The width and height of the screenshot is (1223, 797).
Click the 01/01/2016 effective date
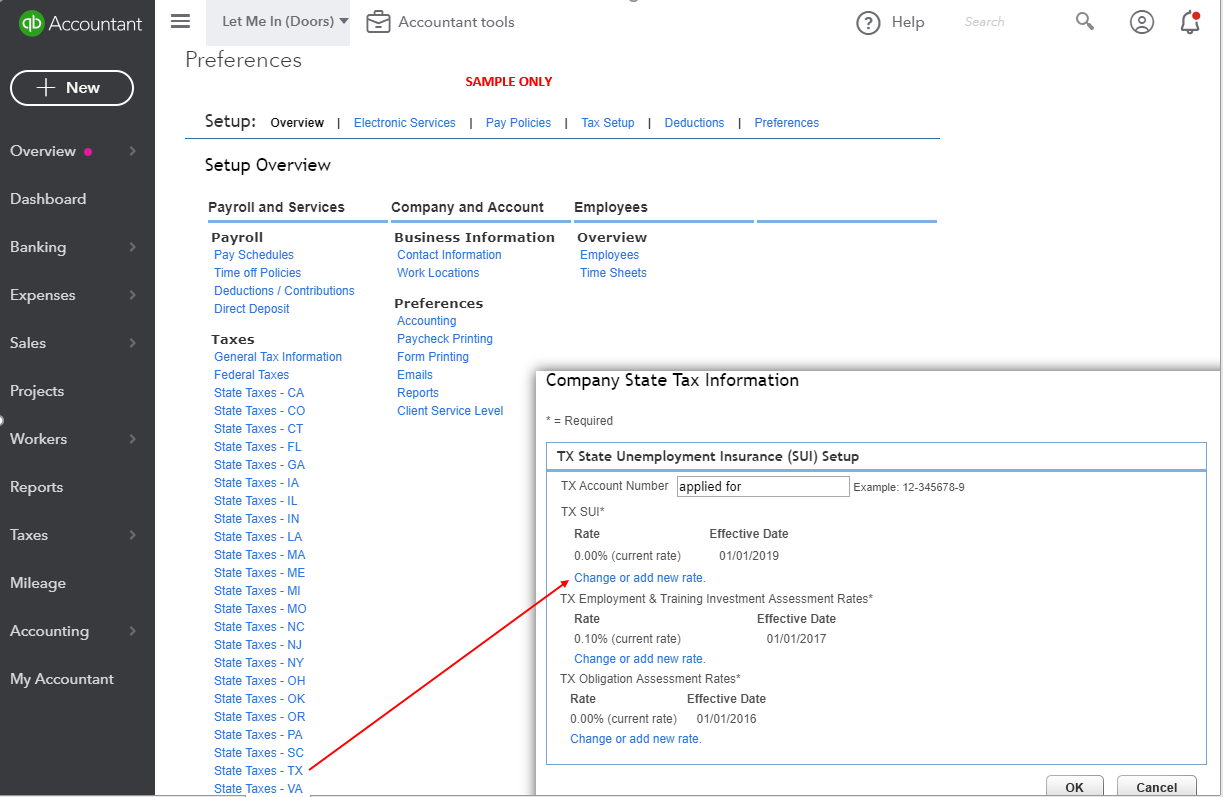click(x=727, y=719)
